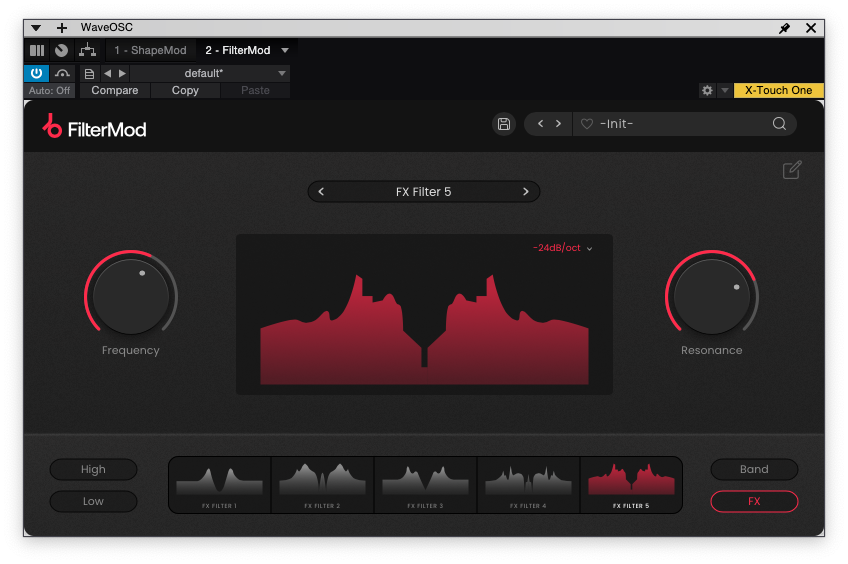The height and width of the screenshot is (564, 848).
Task: Choose the FX Filter 5 thumbnail
Action: pos(631,485)
